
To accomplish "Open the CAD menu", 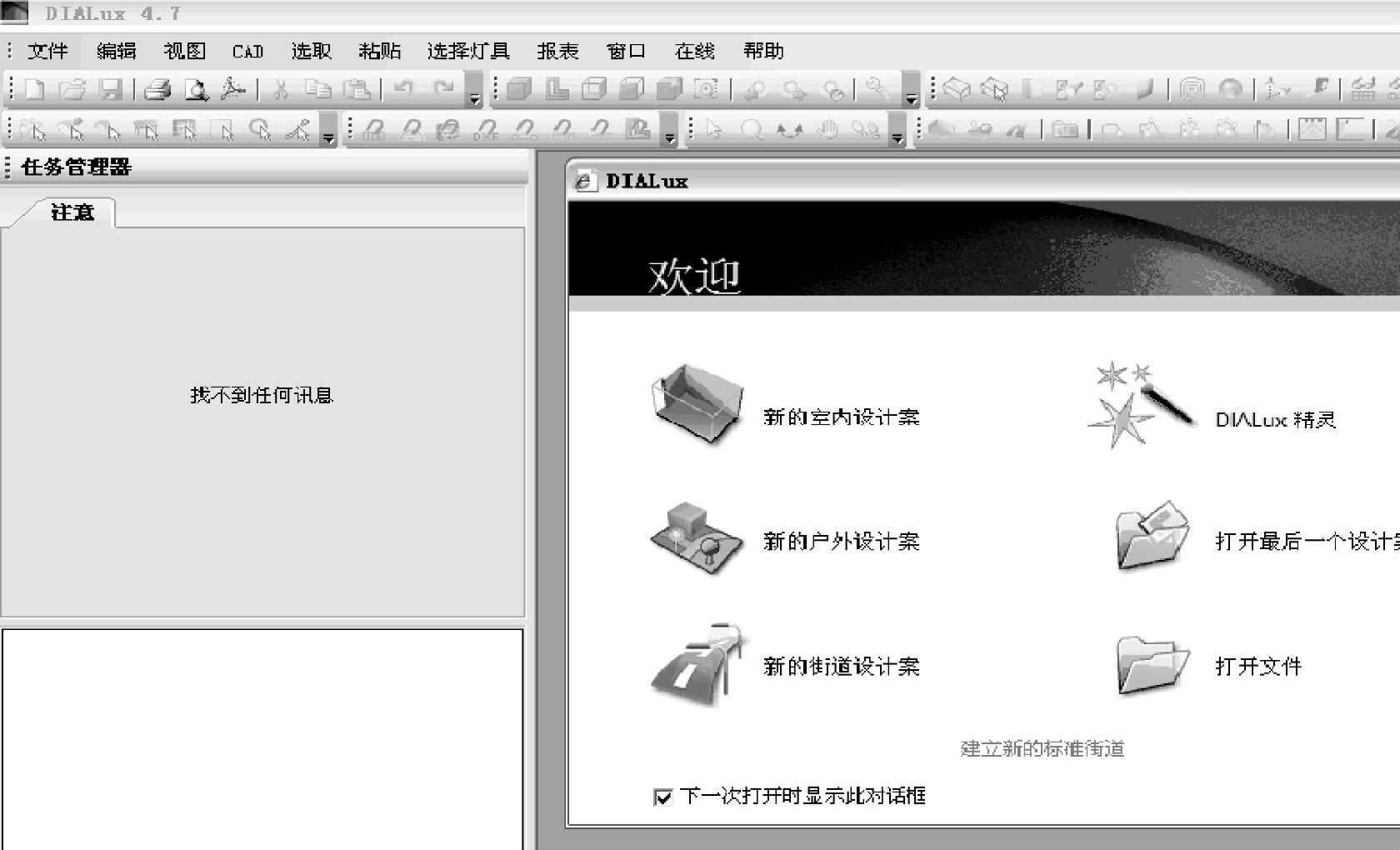I will (x=247, y=52).
